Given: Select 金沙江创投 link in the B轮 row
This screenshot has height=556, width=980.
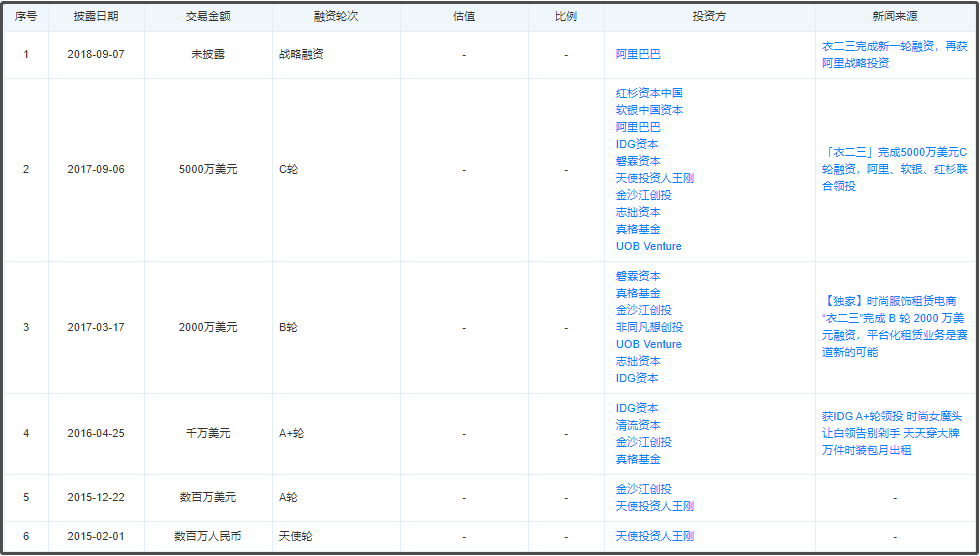Looking at the screenshot, I should (x=643, y=310).
